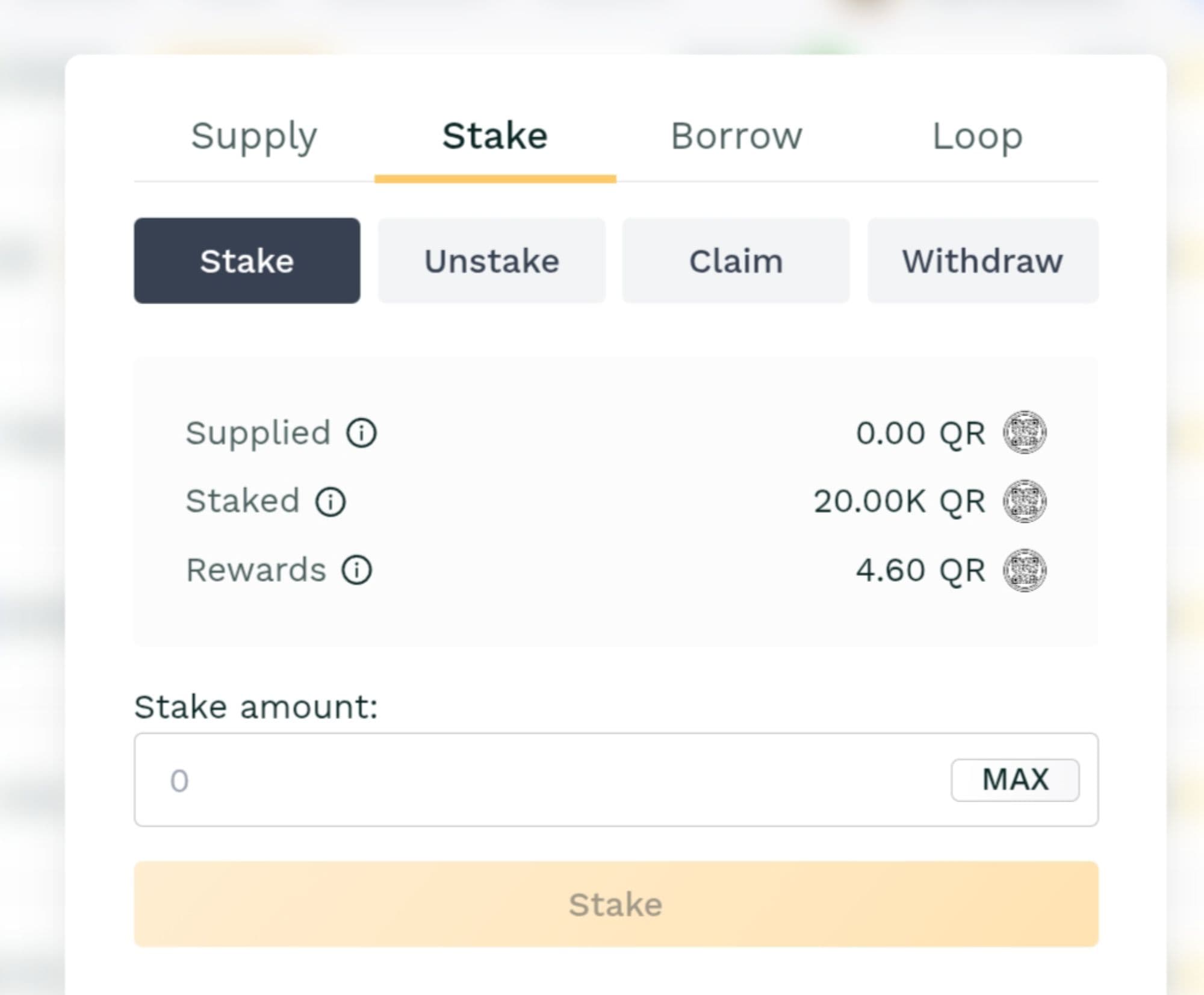This screenshot has height=995, width=1204.
Task: Go to the Loop tab
Action: point(977,136)
